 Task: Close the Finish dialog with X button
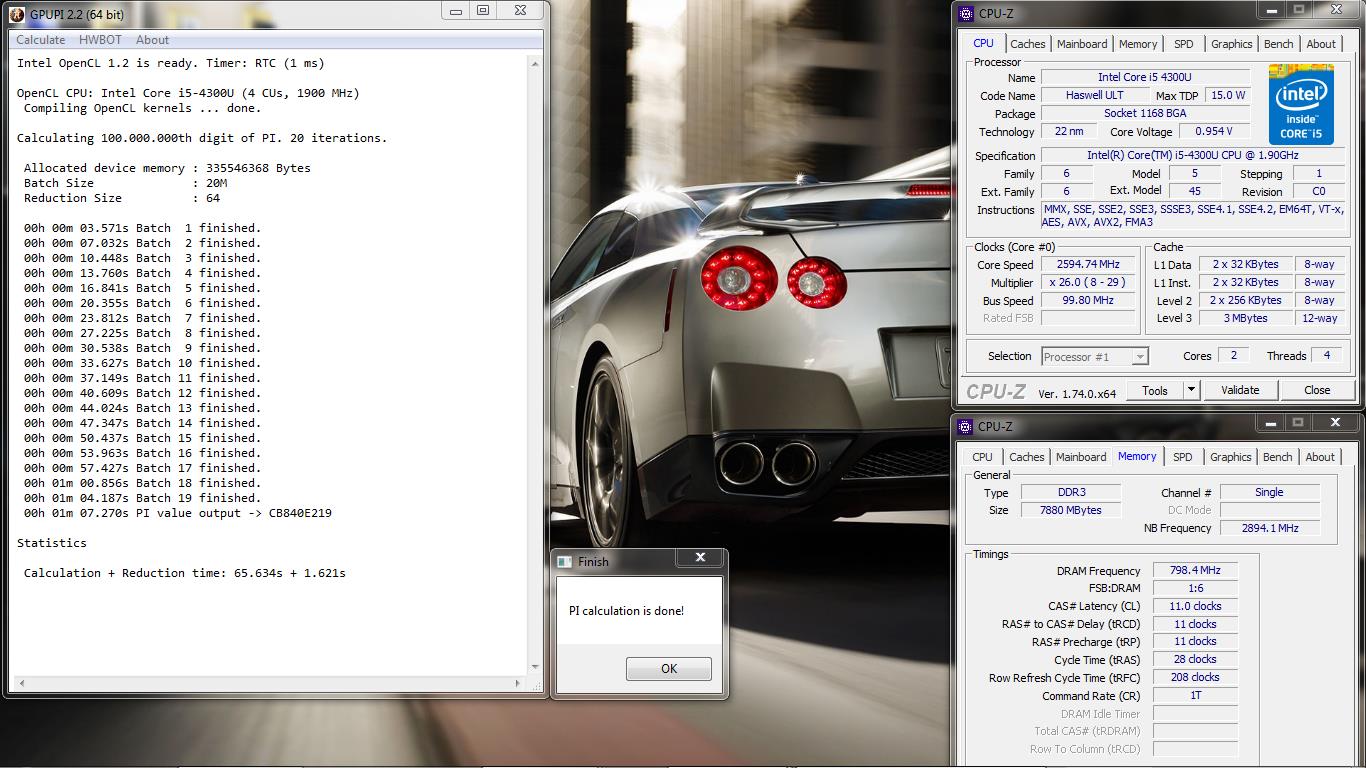pos(700,558)
